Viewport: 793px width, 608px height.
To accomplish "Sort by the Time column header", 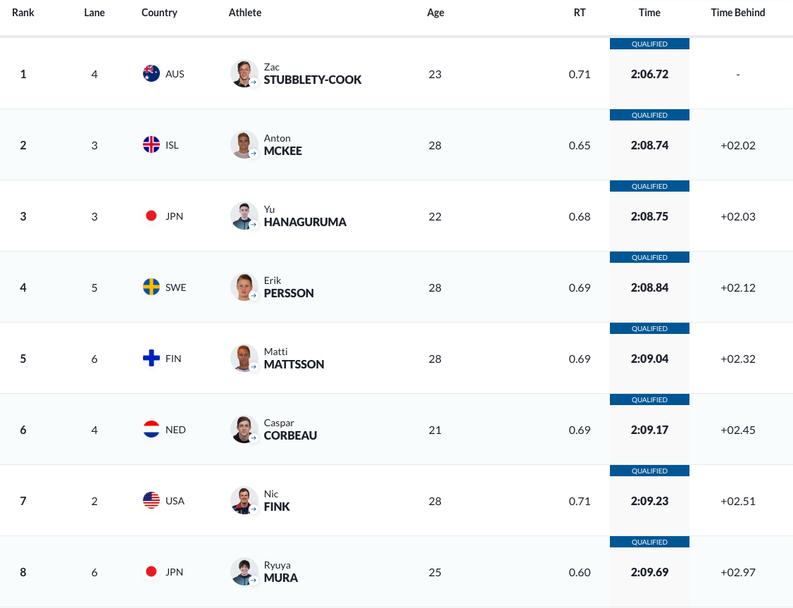I will 649,13.
